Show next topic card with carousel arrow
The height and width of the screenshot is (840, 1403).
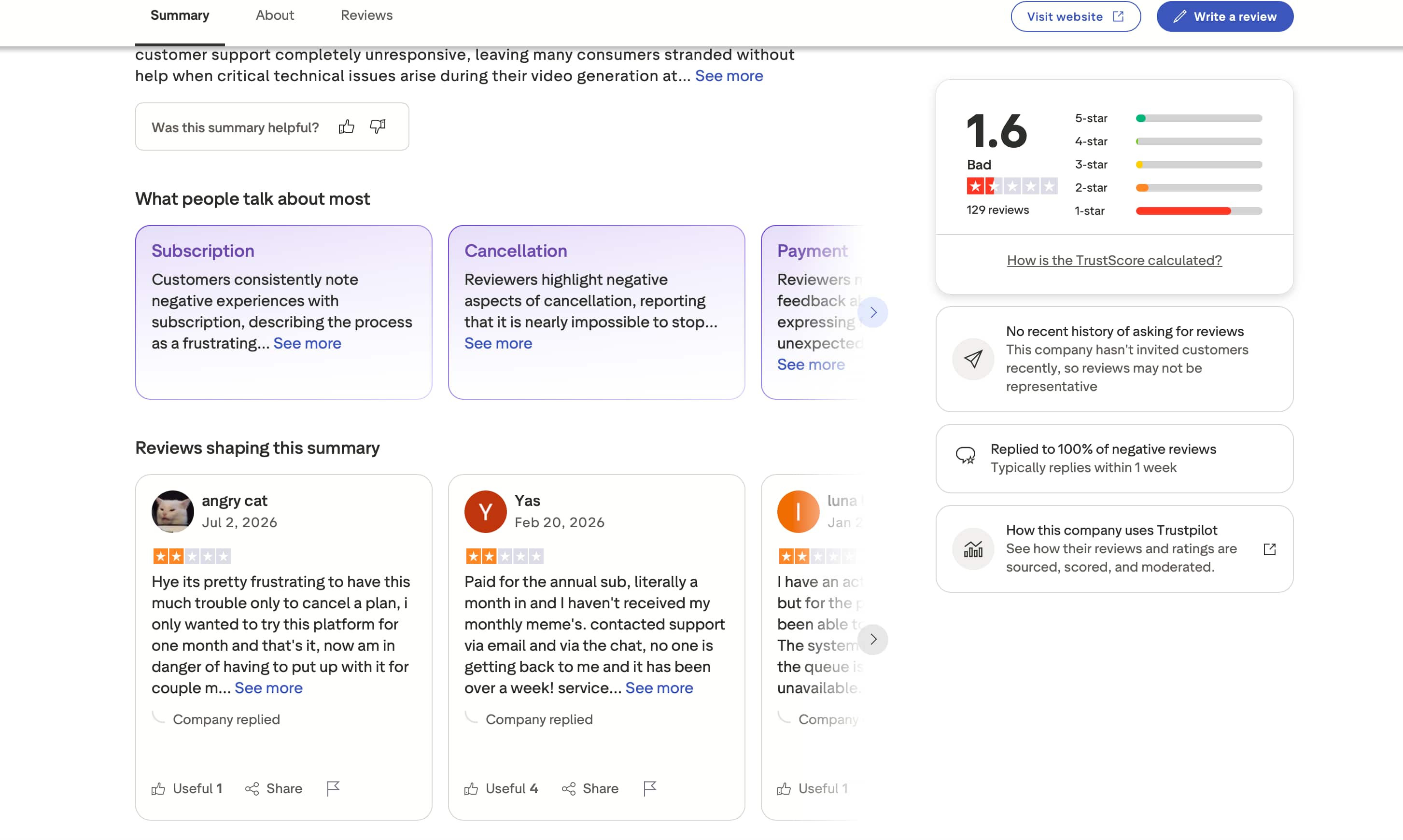pyautogui.click(x=873, y=312)
